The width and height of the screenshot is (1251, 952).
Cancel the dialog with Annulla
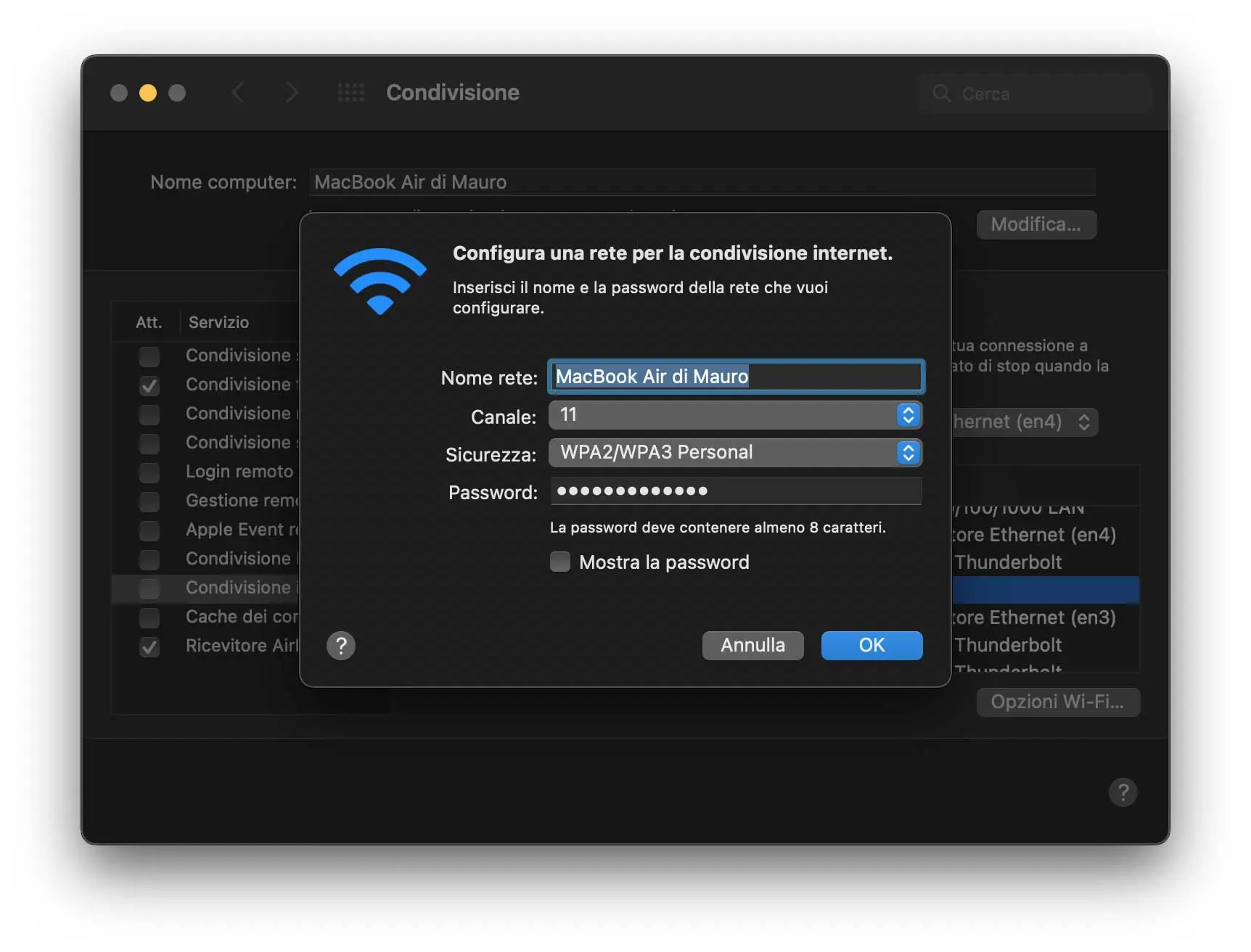[x=752, y=645]
